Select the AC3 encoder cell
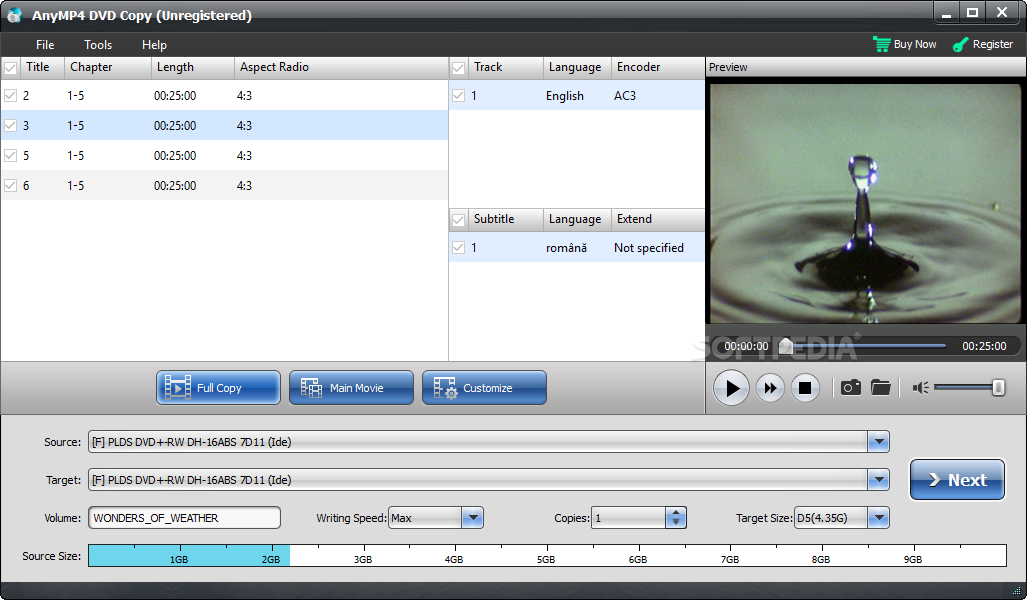1027x600 pixels. coord(625,96)
